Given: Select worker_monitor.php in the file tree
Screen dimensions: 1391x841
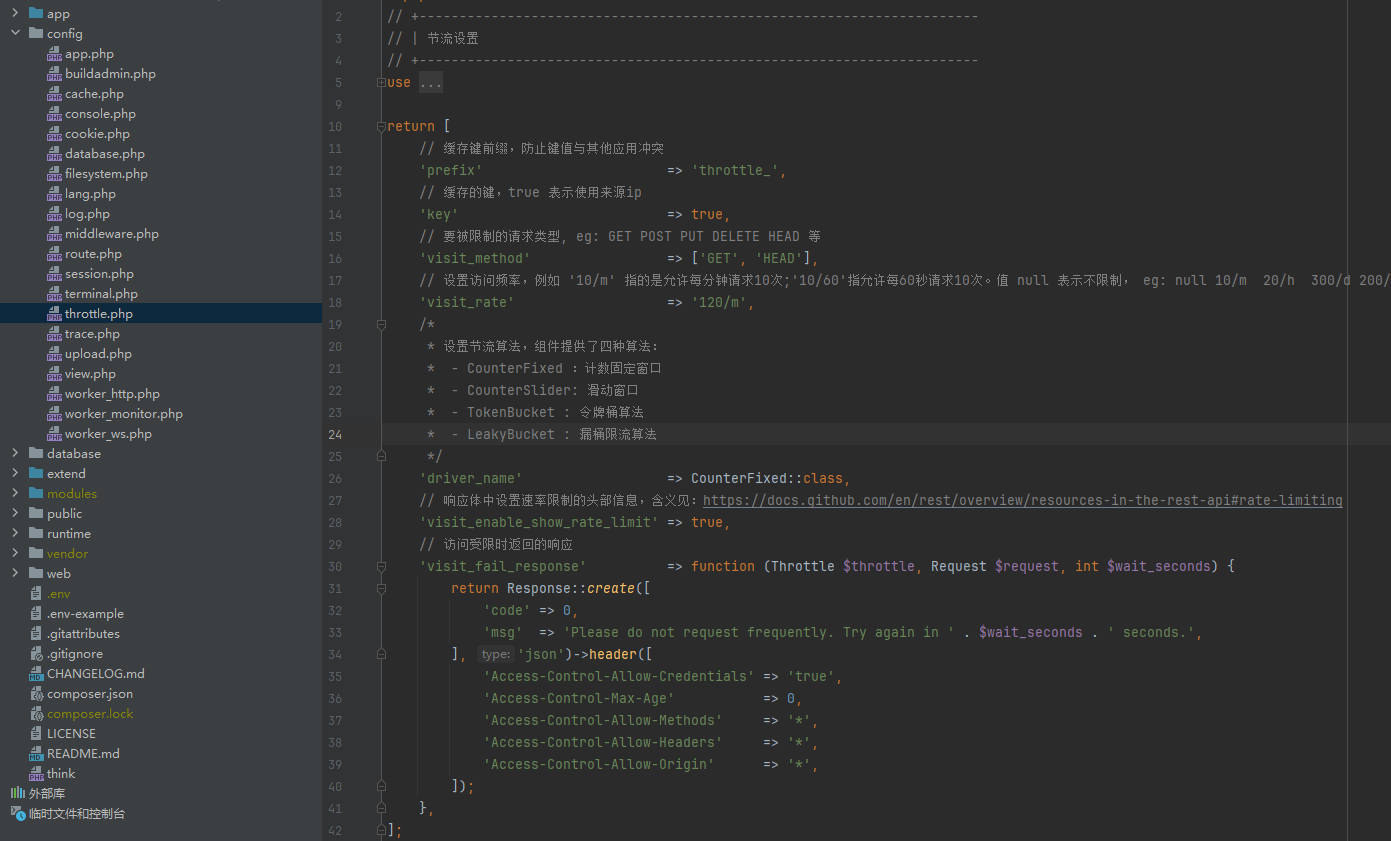Looking at the screenshot, I should [x=123, y=414].
